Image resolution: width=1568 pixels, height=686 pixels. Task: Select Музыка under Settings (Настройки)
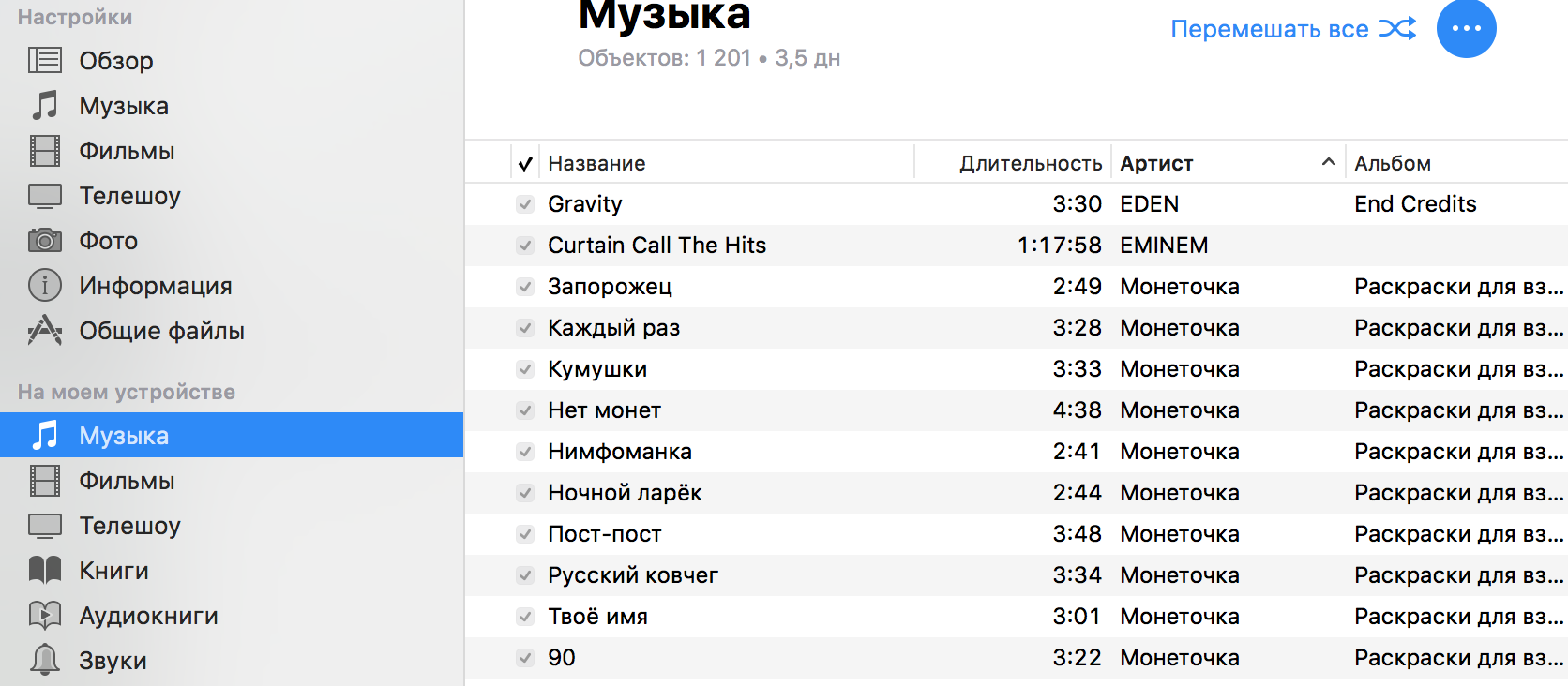coord(123,106)
